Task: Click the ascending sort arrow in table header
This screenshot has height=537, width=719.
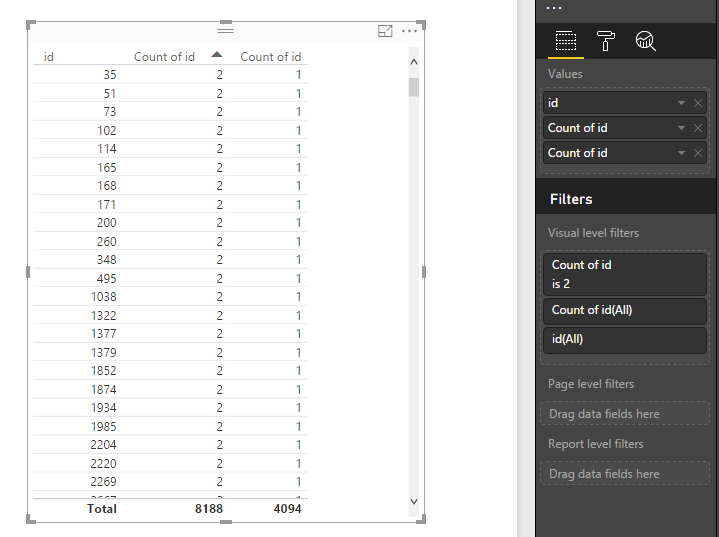Action: 216,55
